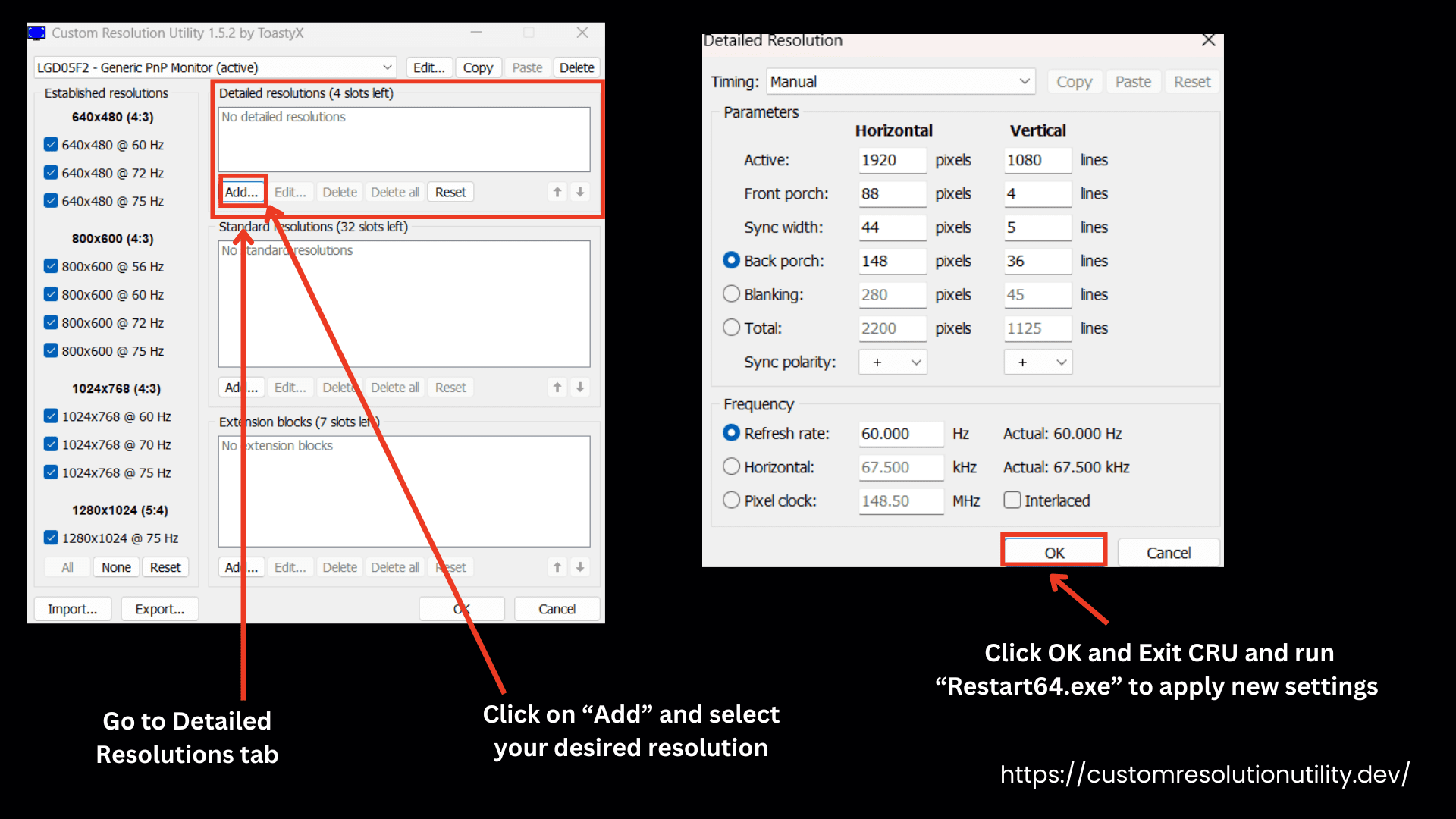The image size is (1456, 819).
Task: Click Add under Detailed resolutions
Action: click(242, 192)
